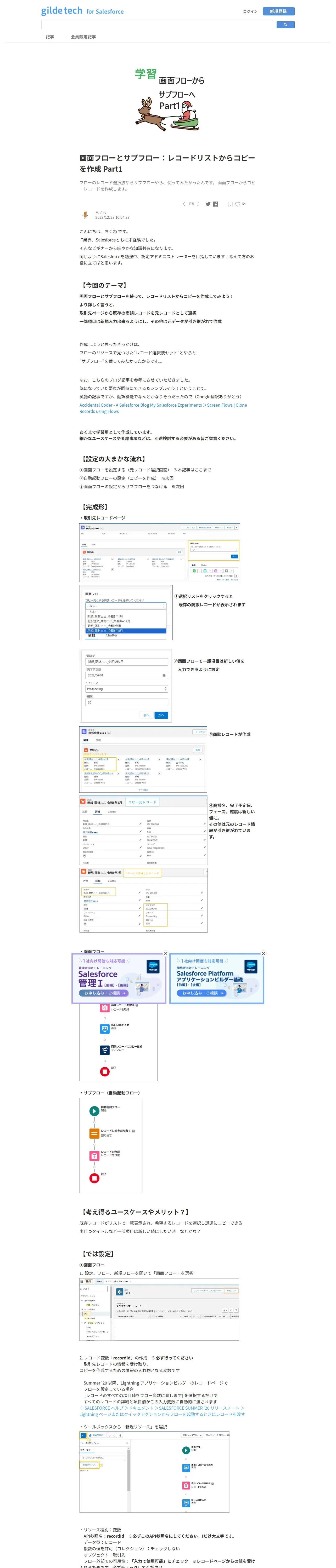Image resolution: width=336 pixels, height=1568 pixels.
Task: Click レコードに値を割り当て assignment icon
Action: click(94, 1134)
